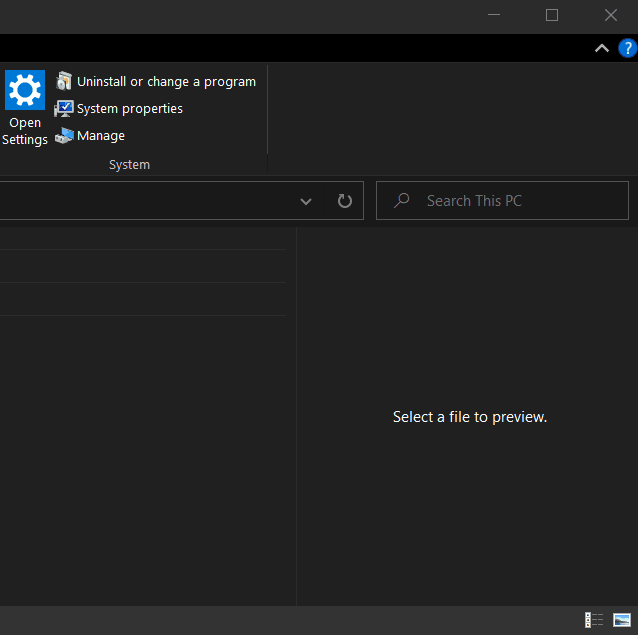Minimize the File Explorer window
638x635 pixels.
tap(493, 15)
